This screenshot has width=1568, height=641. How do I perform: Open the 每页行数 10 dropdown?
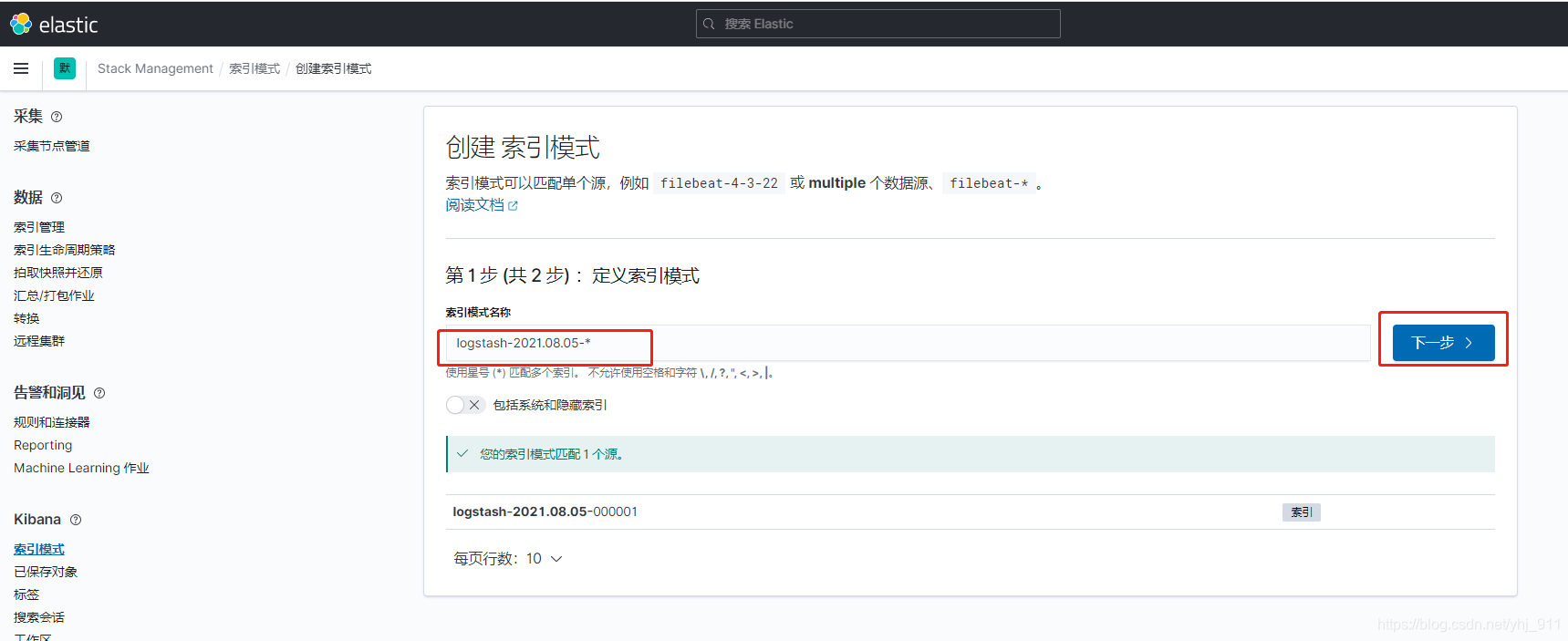coord(508,559)
